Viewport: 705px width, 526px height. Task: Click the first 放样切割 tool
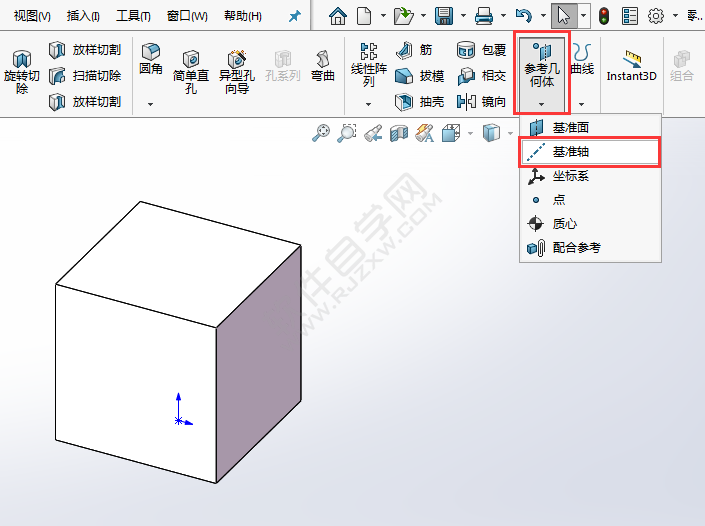[x=85, y=50]
